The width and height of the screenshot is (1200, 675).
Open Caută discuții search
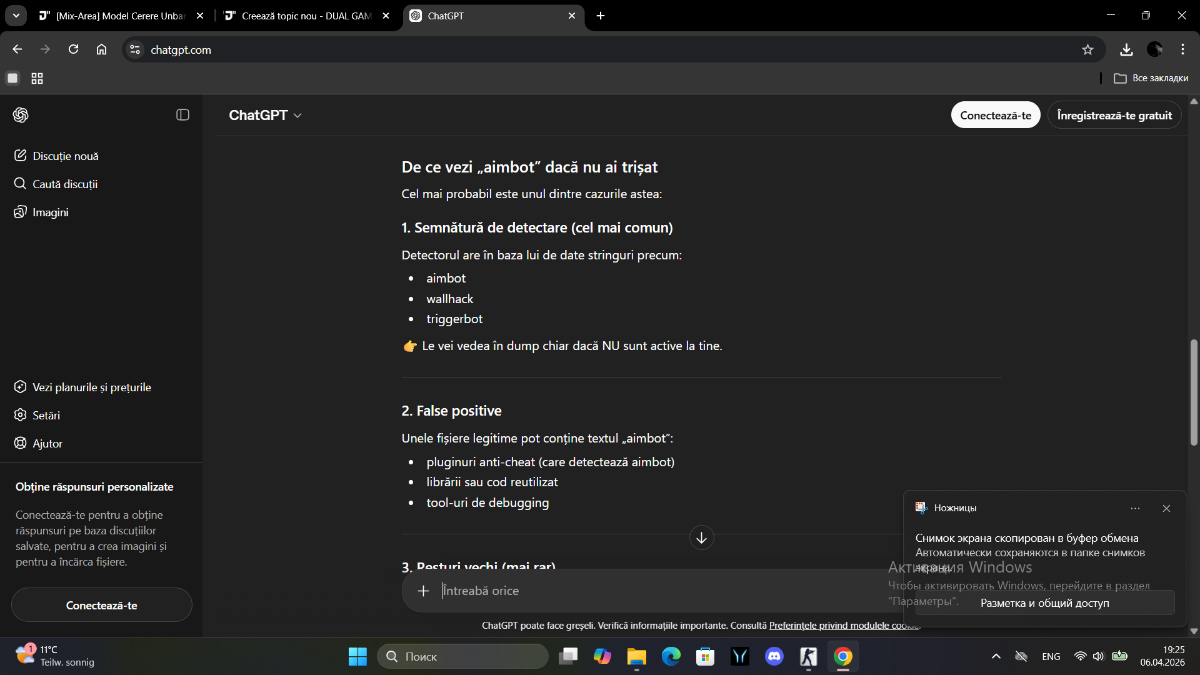pyautogui.click(x=65, y=184)
